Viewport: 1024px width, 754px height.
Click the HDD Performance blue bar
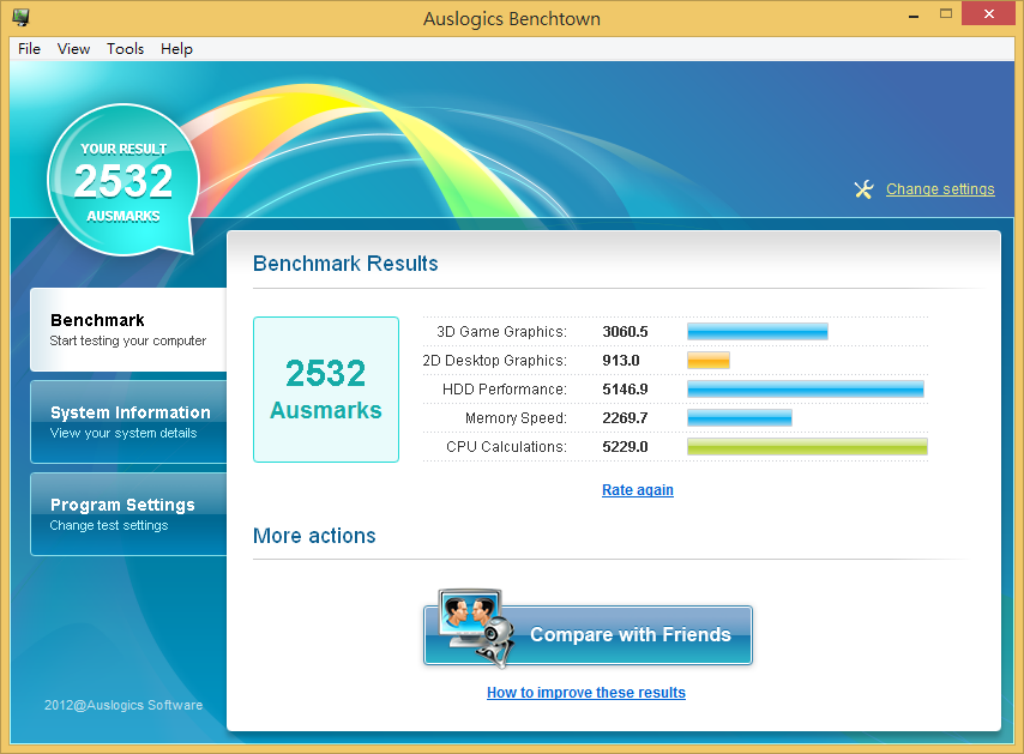coord(805,389)
